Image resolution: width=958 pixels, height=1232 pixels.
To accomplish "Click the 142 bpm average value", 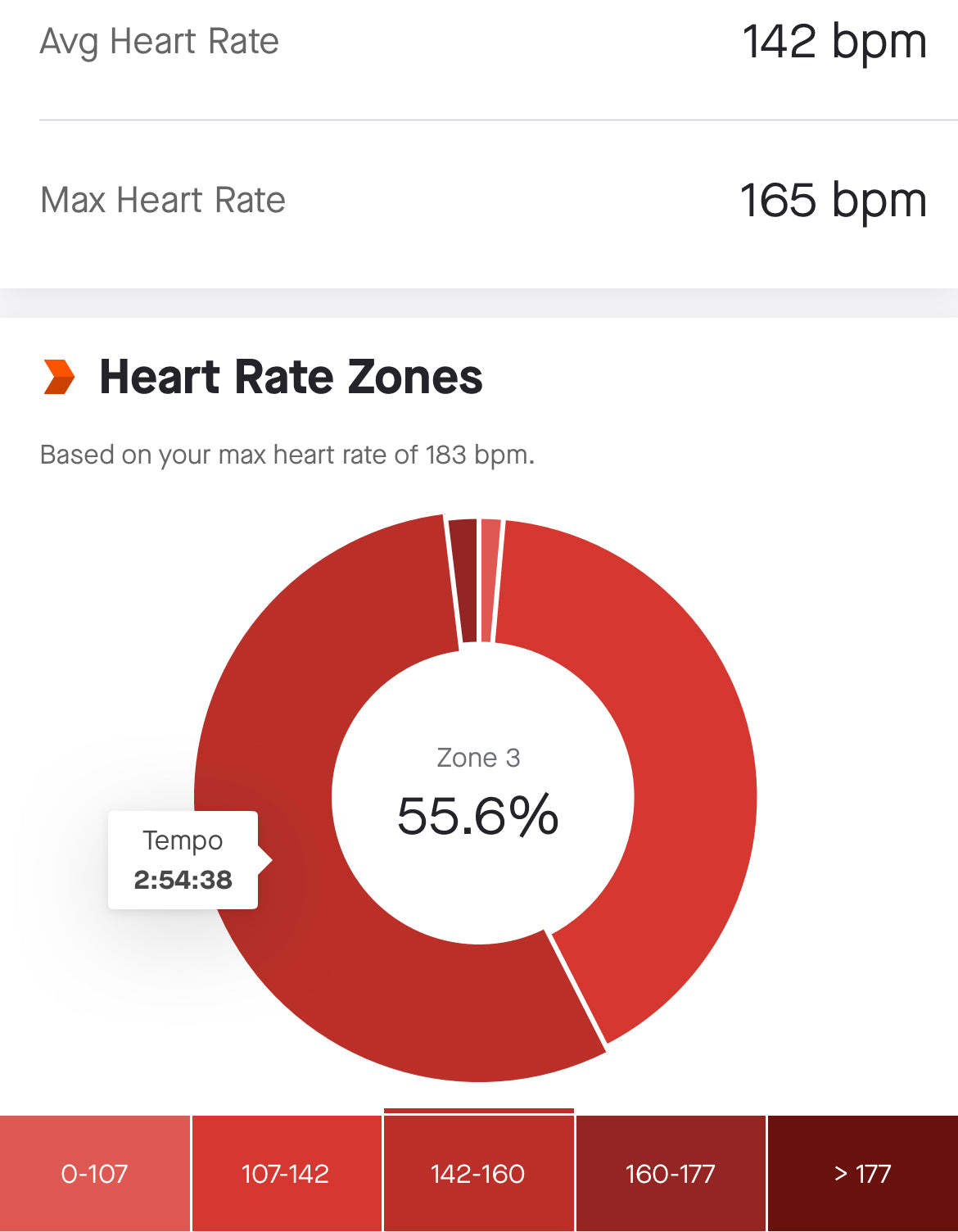I will point(834,42).
